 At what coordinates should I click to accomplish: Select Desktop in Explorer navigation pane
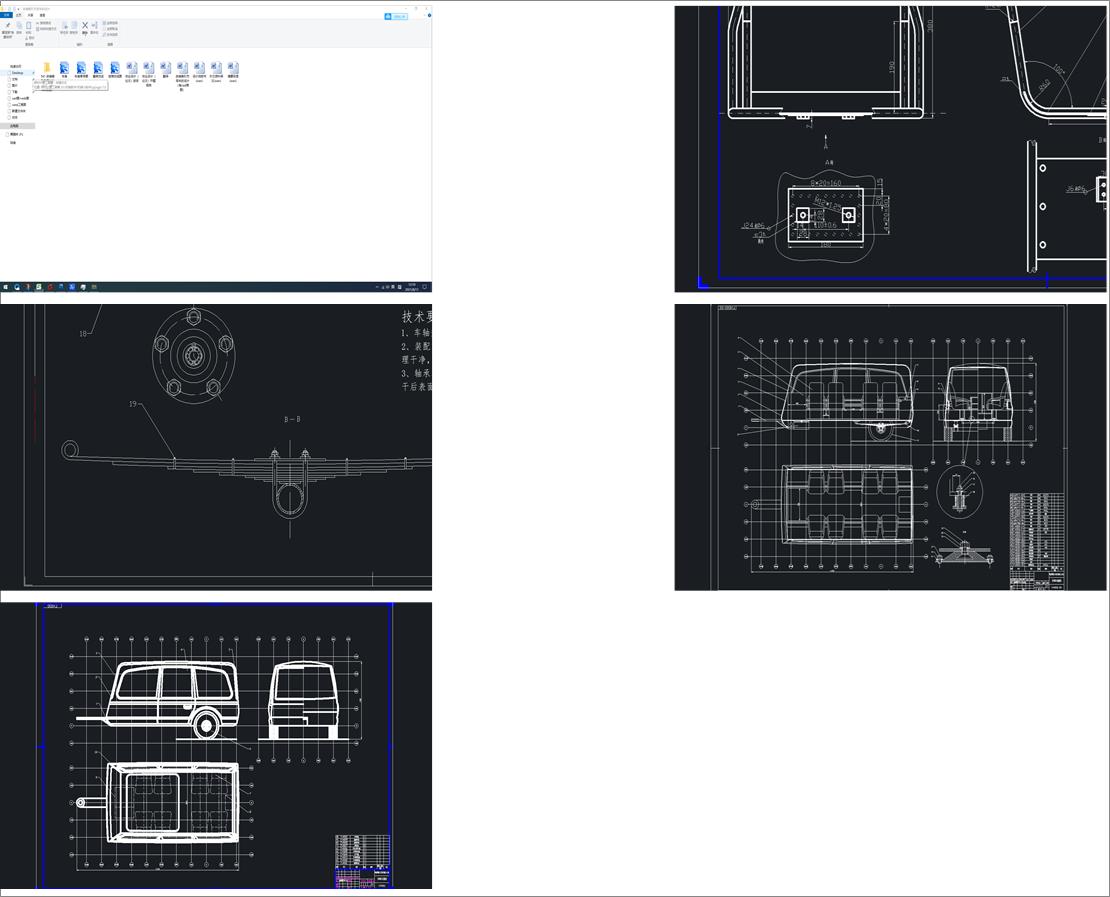17,72
